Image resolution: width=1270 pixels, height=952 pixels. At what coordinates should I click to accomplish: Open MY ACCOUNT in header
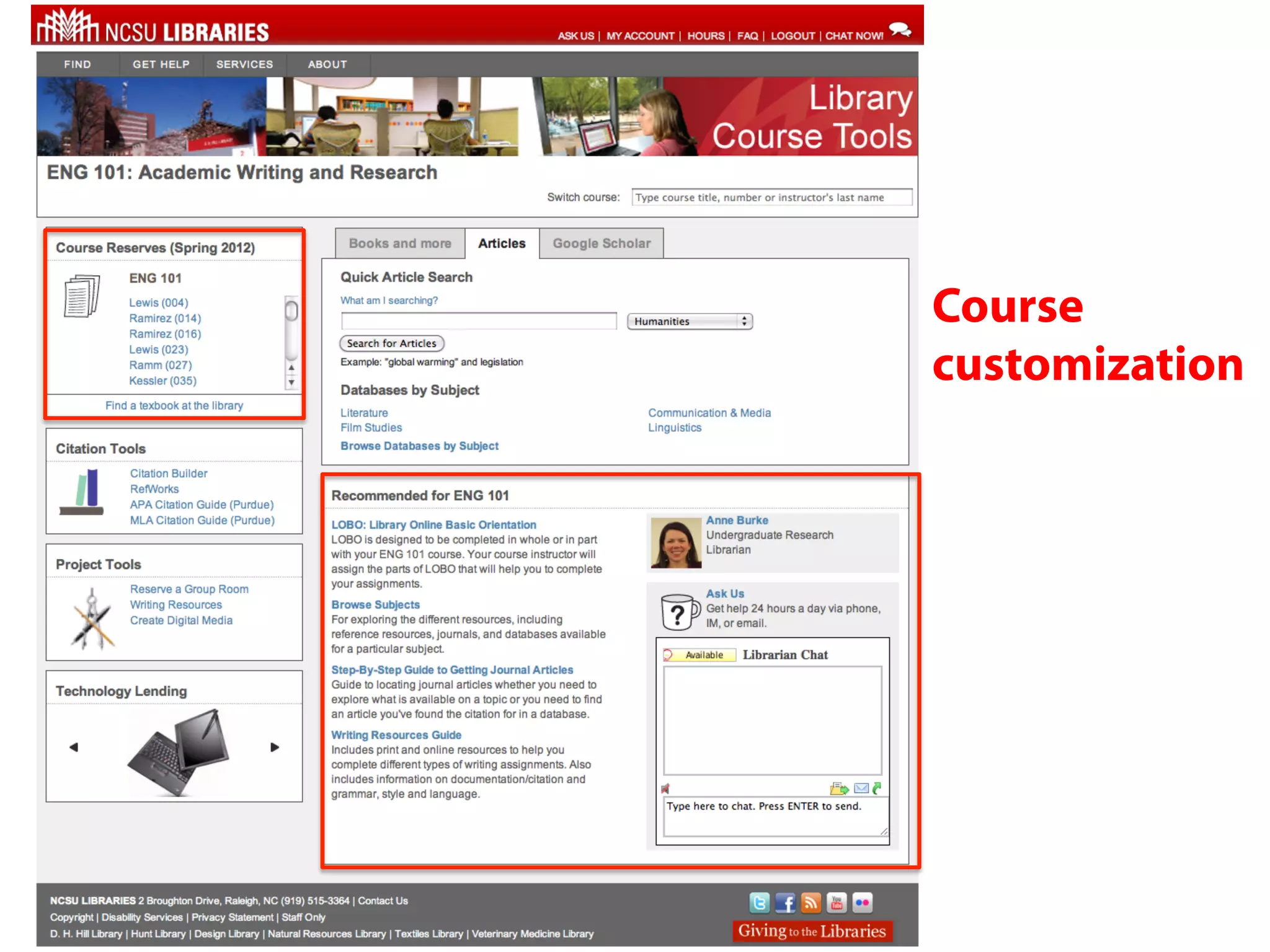point(640,36)
